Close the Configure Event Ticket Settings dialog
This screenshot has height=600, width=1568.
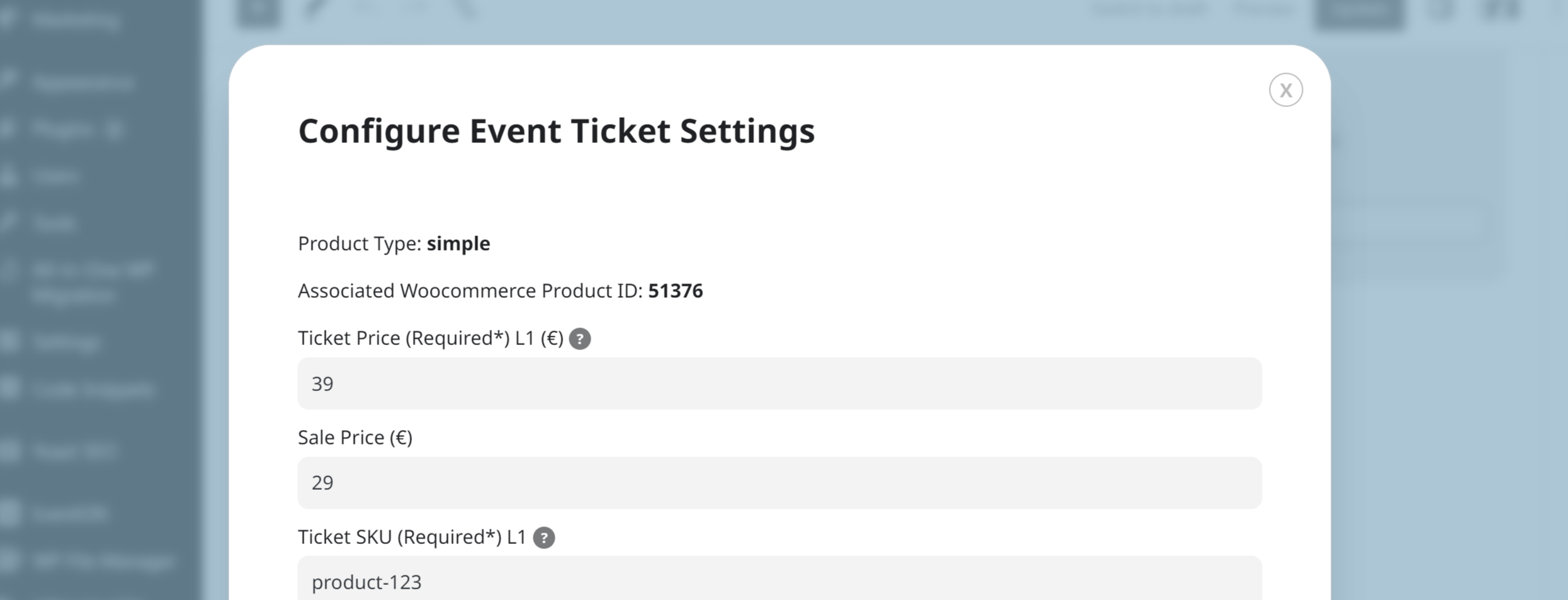click(x=1285, y=90)
